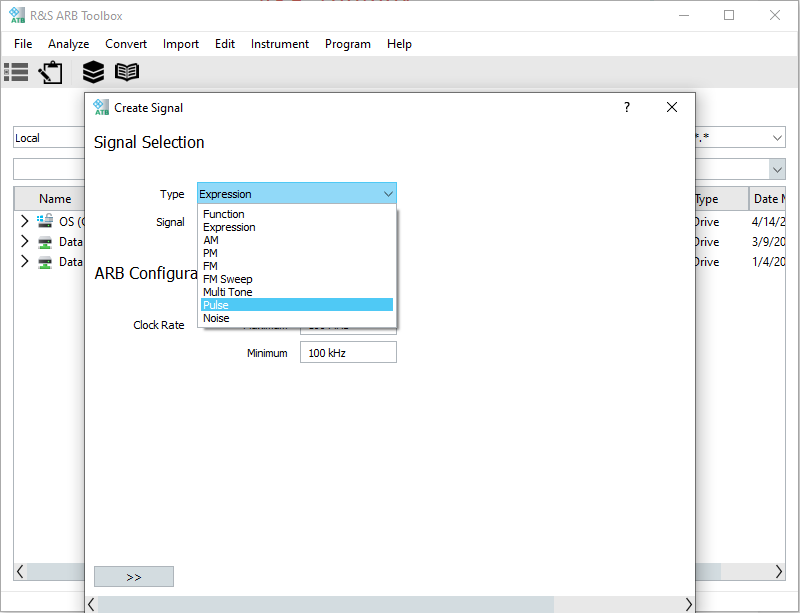Click the dialog horizontal scrollbar thumb
This screenshot has width=800, height=613.
(326, 605)
